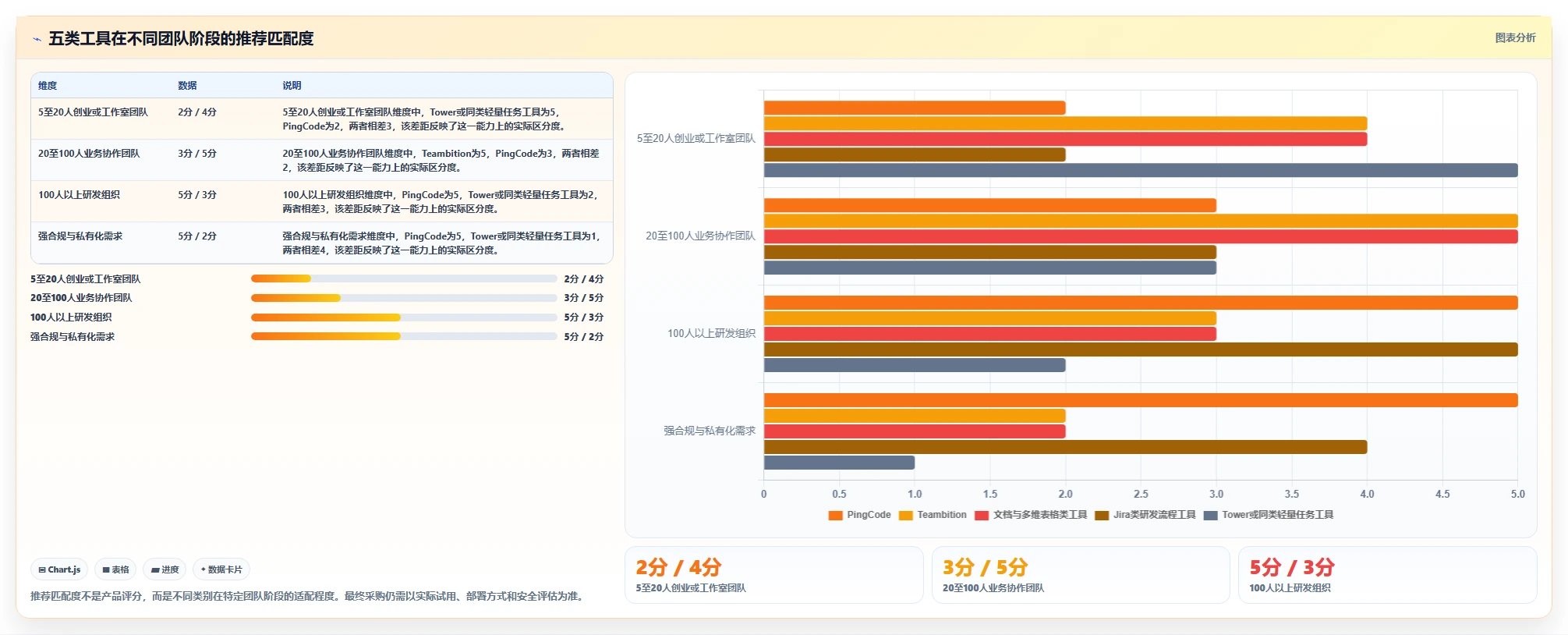Image resolution: width=1568 pixels, height=635 pixels.
Task: Click brown Jira bar in 强合规与私有化需求 chart group
Action: [1065, 447]
